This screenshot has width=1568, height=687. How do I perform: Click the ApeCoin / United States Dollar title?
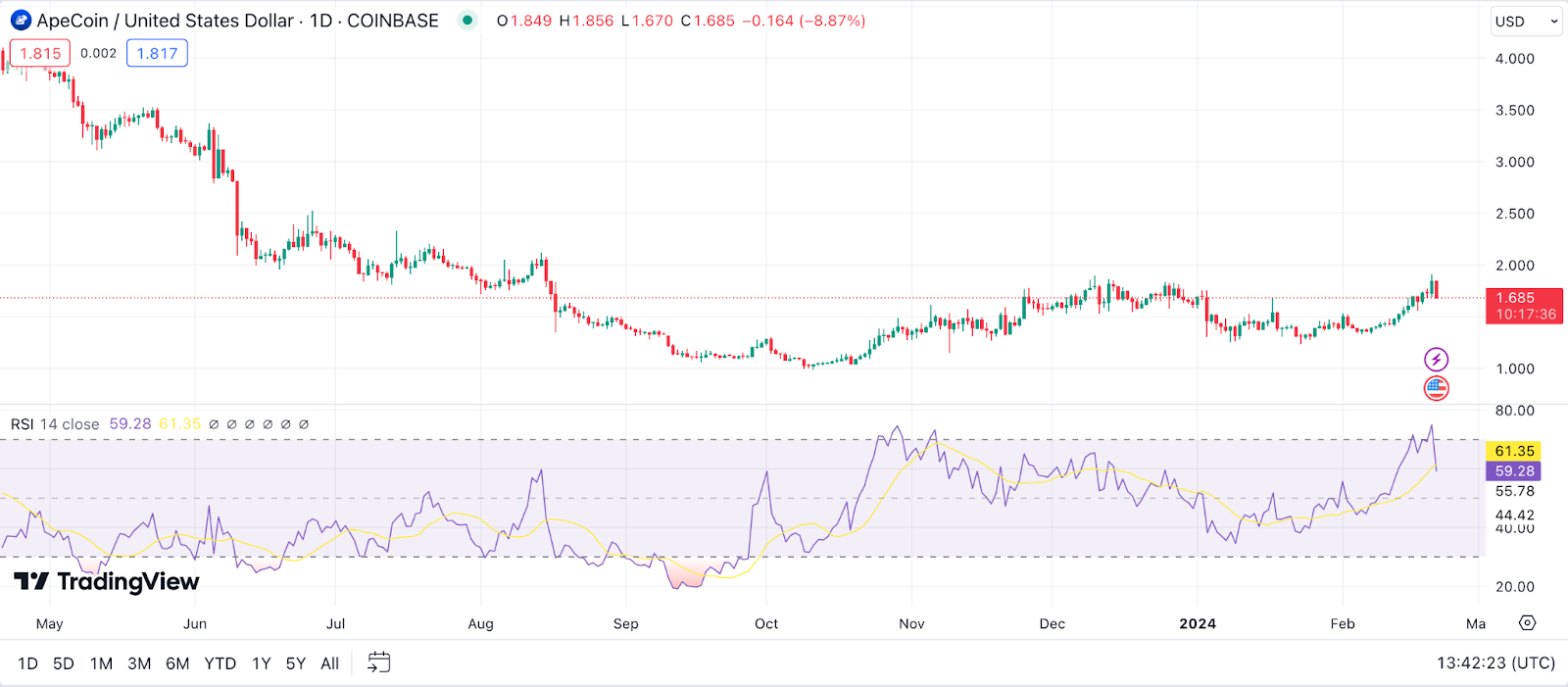click(166, 21)
